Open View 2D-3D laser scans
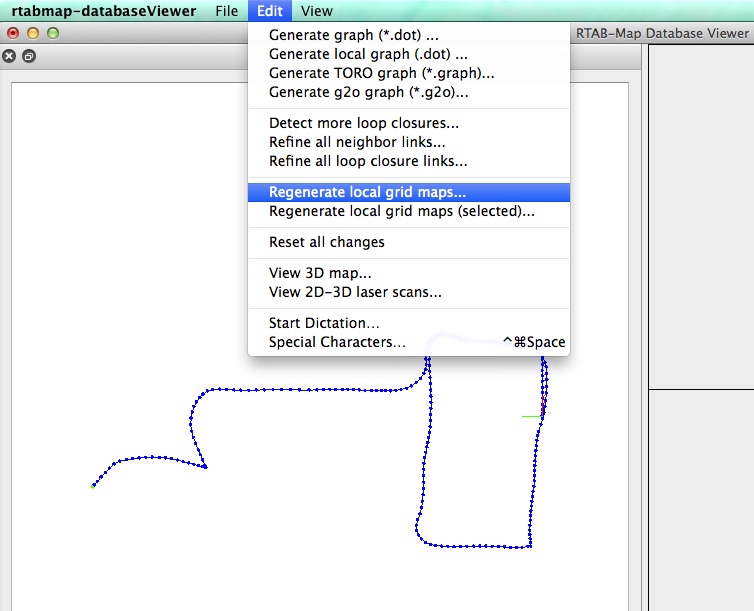This screenshot has height=611, width=754. pos(355,292)
